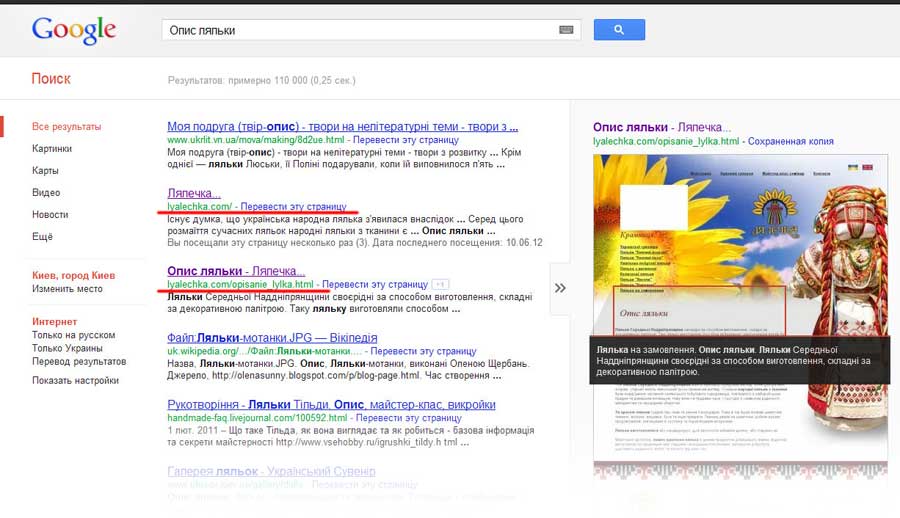The height and width of the screenshot is (518, 900).
Task: Click 'Интернет' section label
Action: (55, 322)
